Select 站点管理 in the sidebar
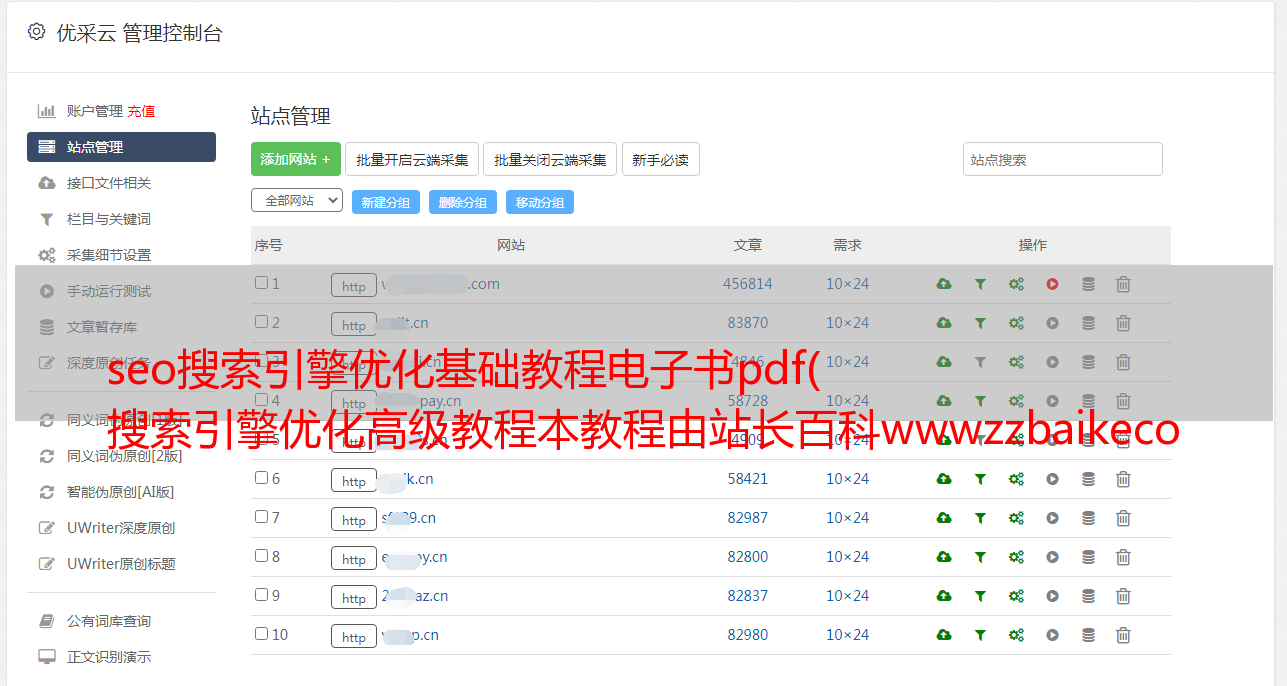1287x686 pixels. point(121,147)
